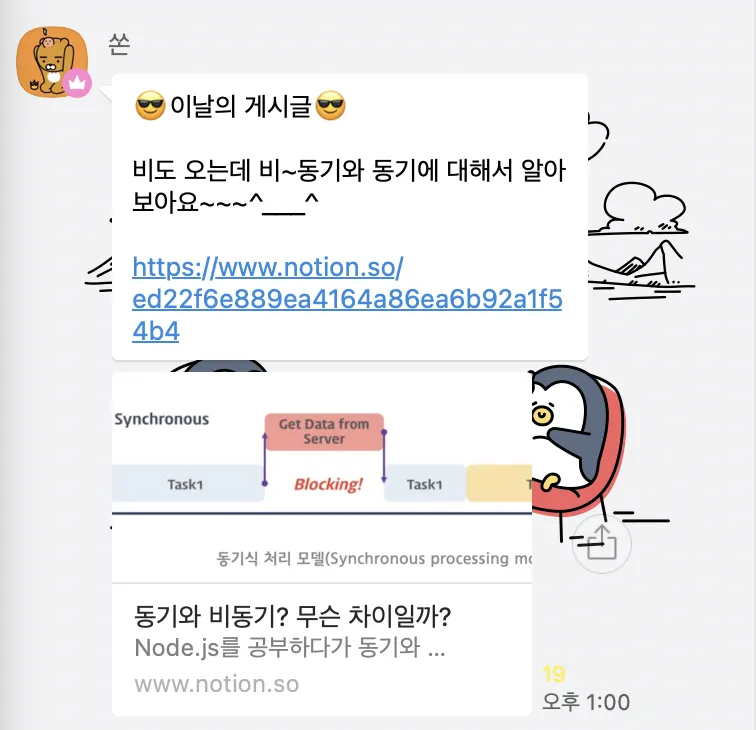Viewport: 756px width, 730px height.
Task: Open the Synchronous diagram preview thumbnail
Action: pyautogui.click(x=322, y=477)
